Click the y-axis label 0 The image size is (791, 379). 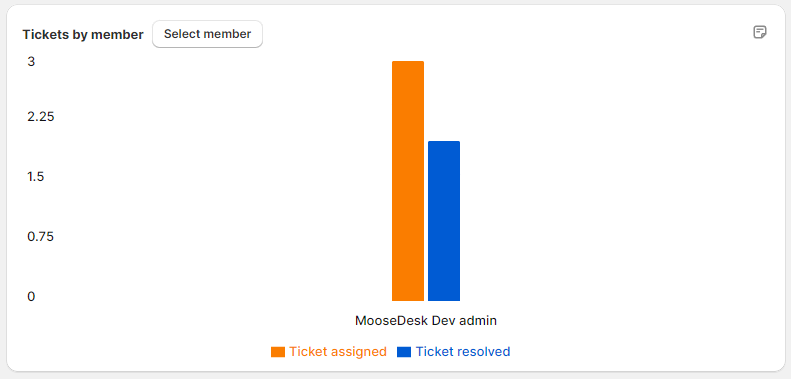pyautogui.click(x=31, y=297)
